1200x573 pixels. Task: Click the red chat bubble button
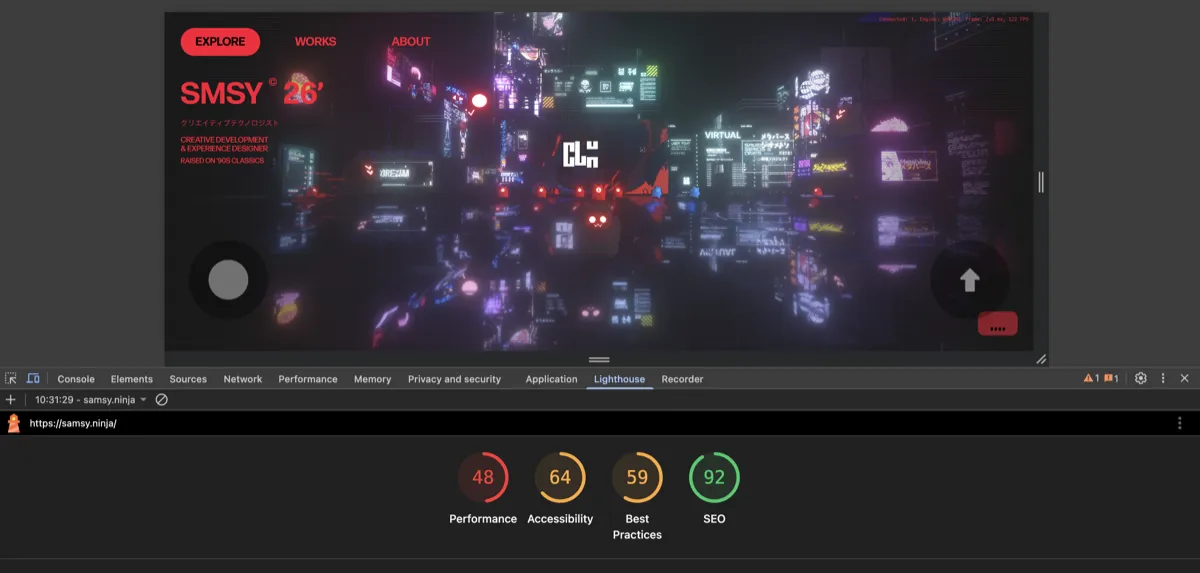point(997,325)
